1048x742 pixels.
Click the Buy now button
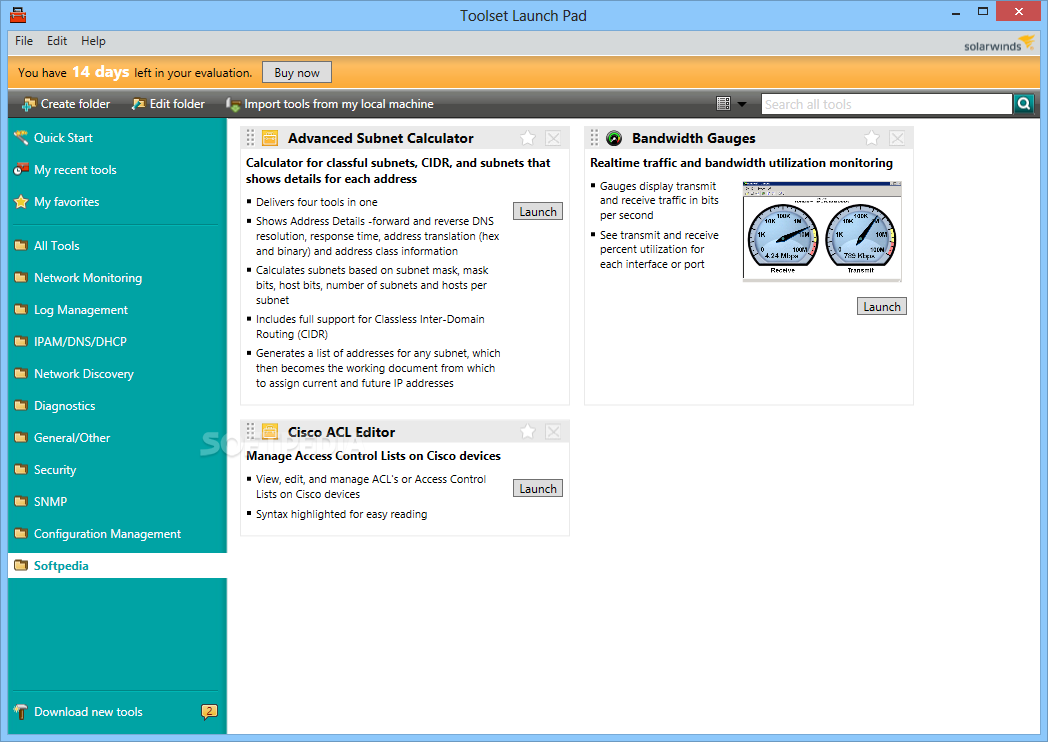(x=297, y=73)
